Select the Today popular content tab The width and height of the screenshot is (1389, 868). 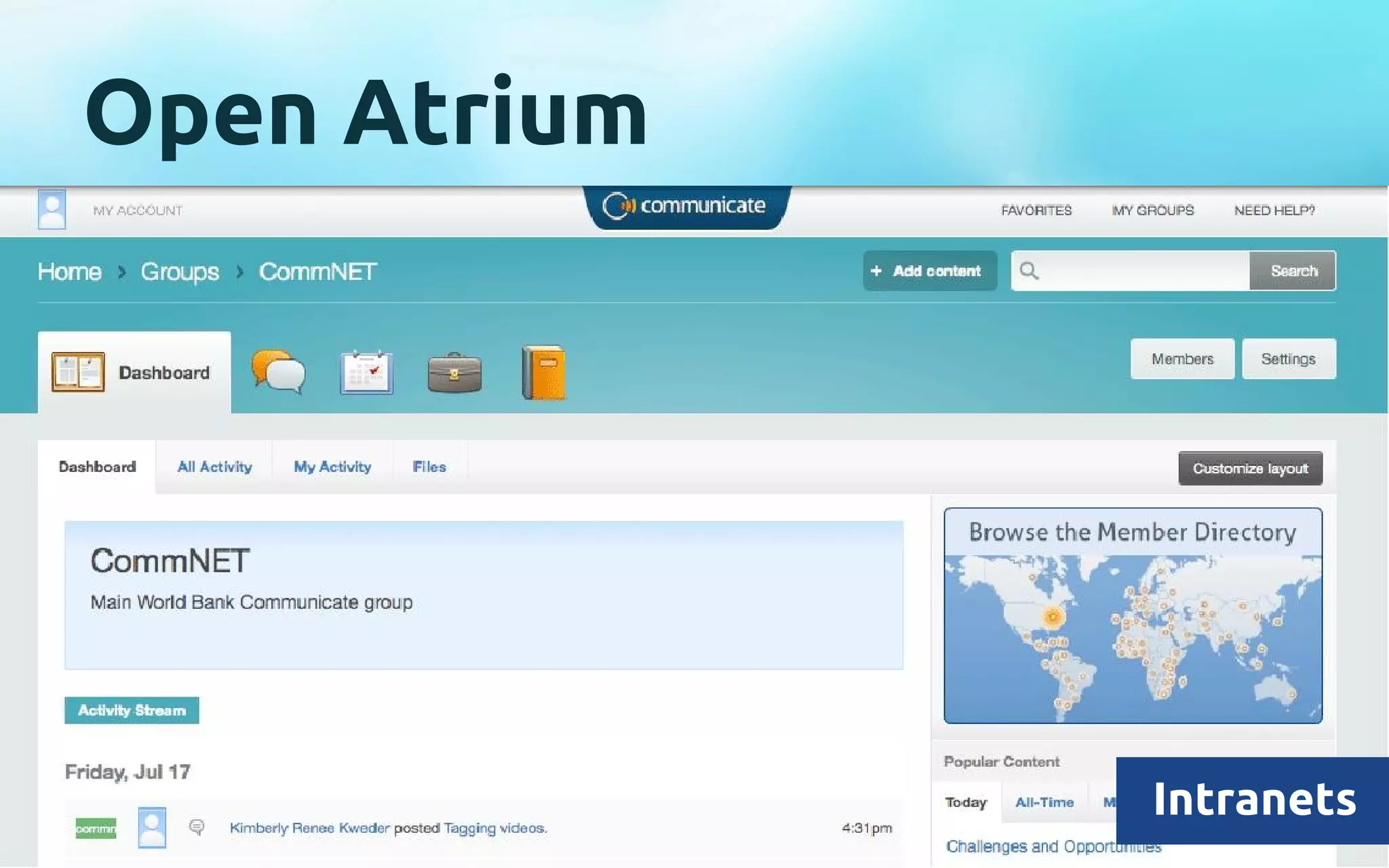click(x=966, y=803)
